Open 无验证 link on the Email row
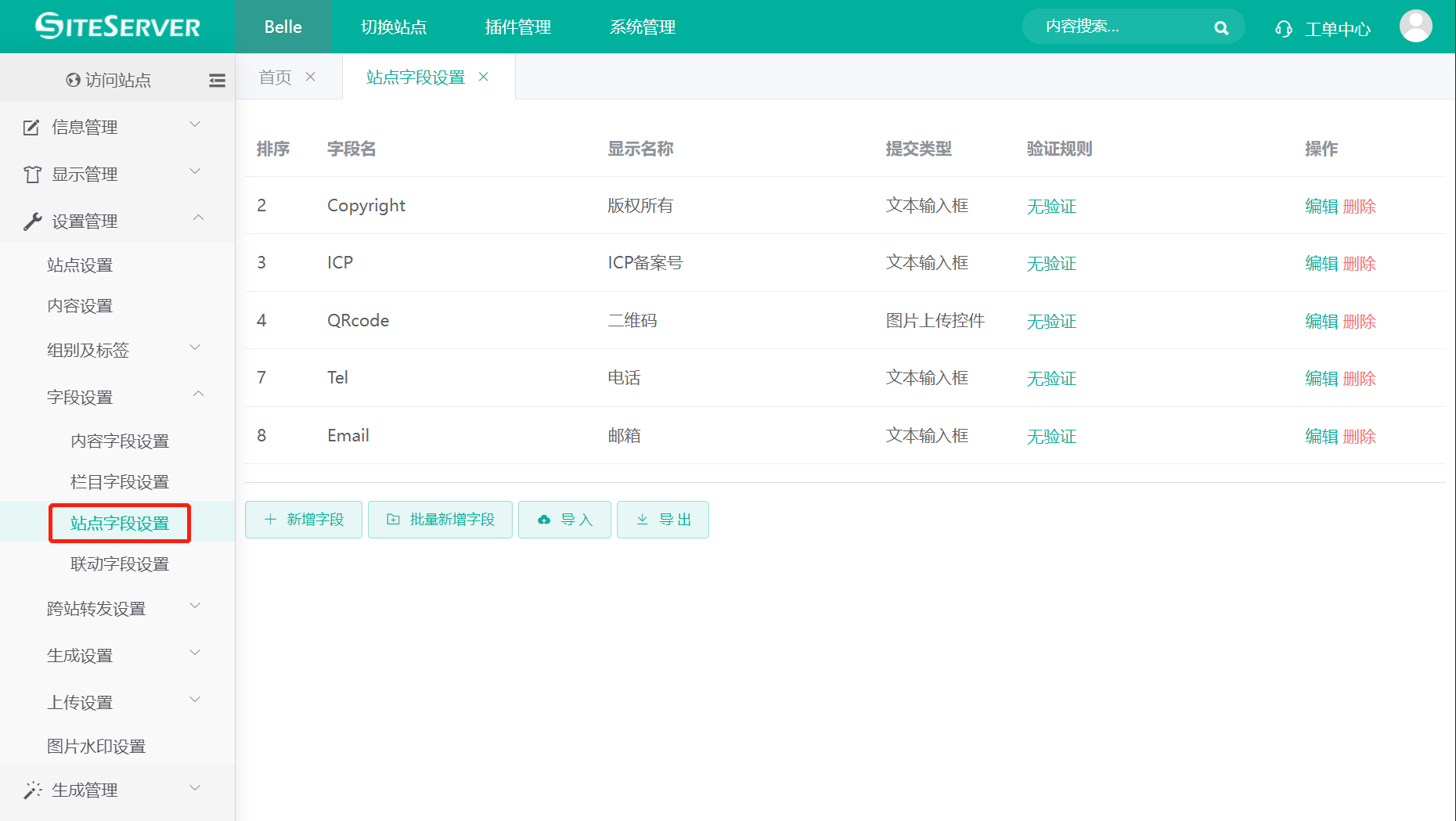Viewport: 1456px width, 821px height. tap(1051, 436)
